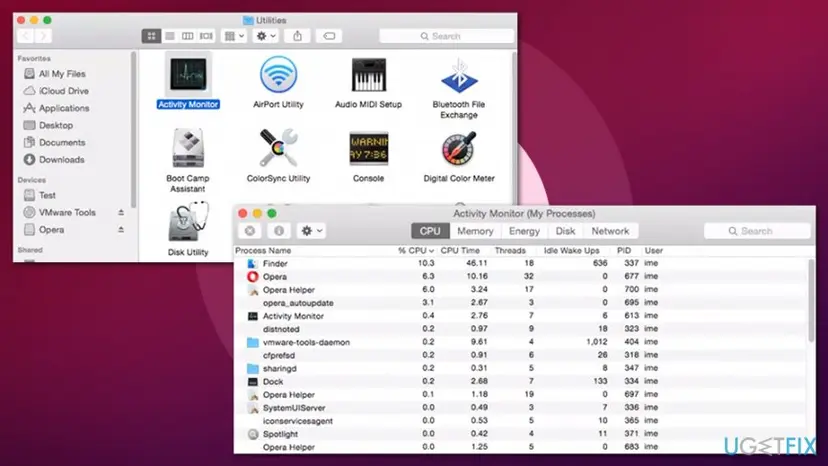Sort by User column
The image size is (828, 466).
[x=653, y=250]
